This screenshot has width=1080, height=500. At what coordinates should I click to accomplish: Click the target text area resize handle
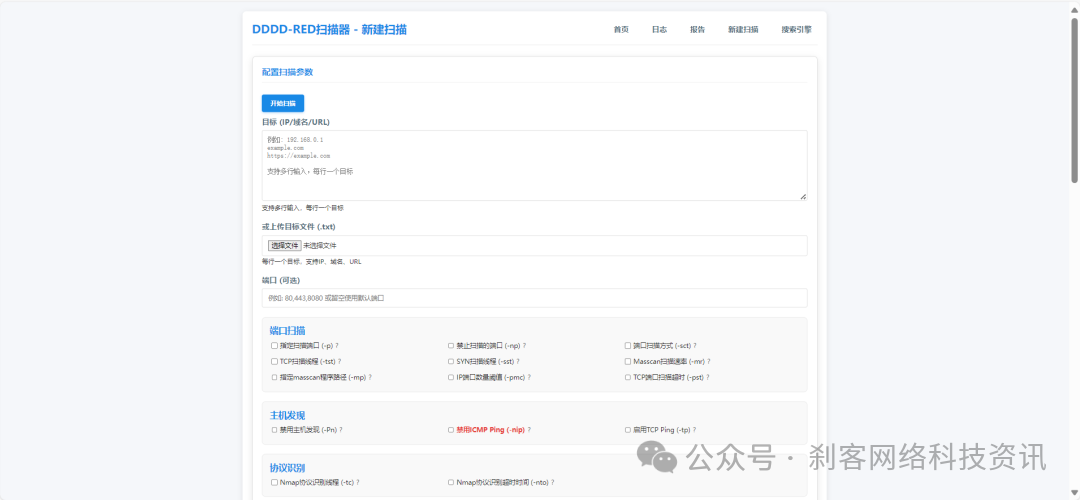pyautogui.click(x=803, y=196)
